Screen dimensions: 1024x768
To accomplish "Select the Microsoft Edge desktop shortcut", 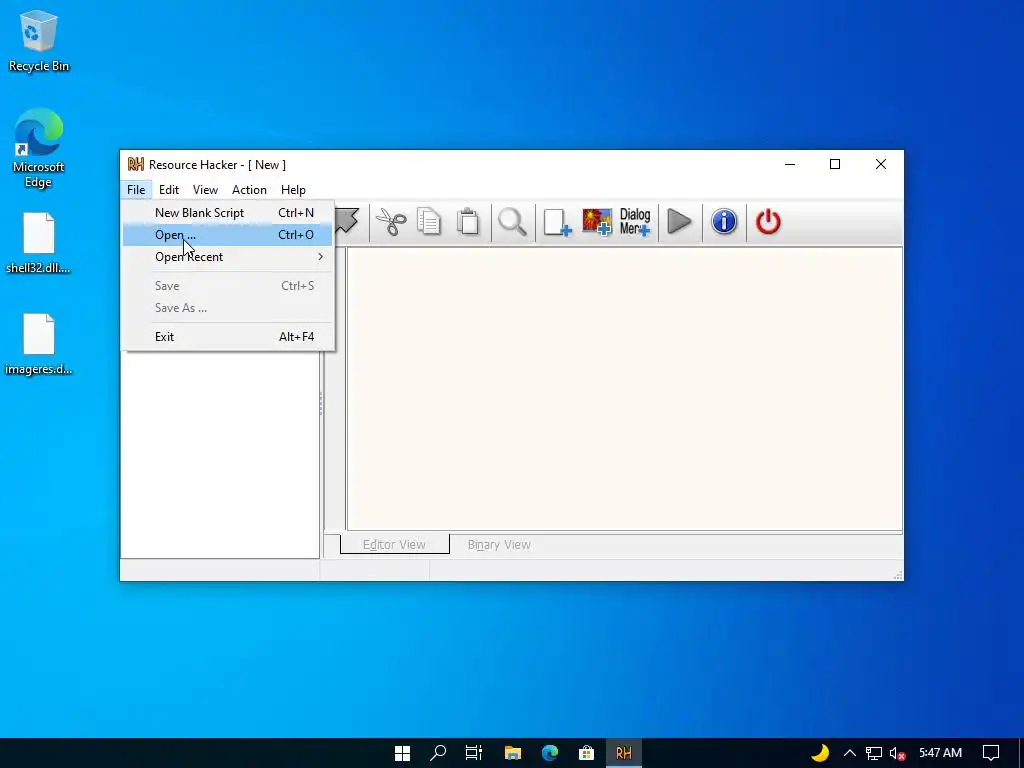I will (39, 148).
